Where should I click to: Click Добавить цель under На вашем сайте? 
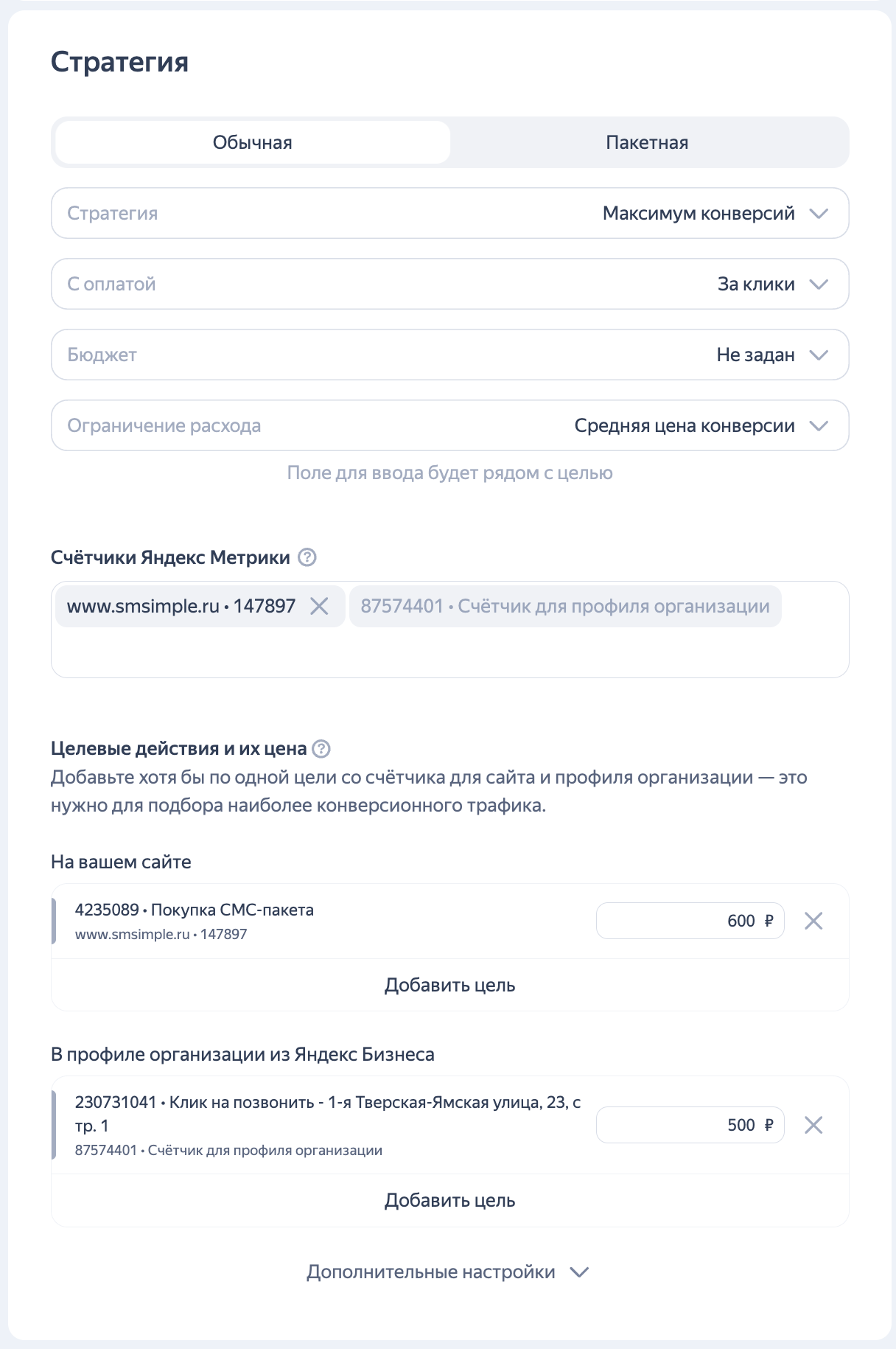point(449,985)
